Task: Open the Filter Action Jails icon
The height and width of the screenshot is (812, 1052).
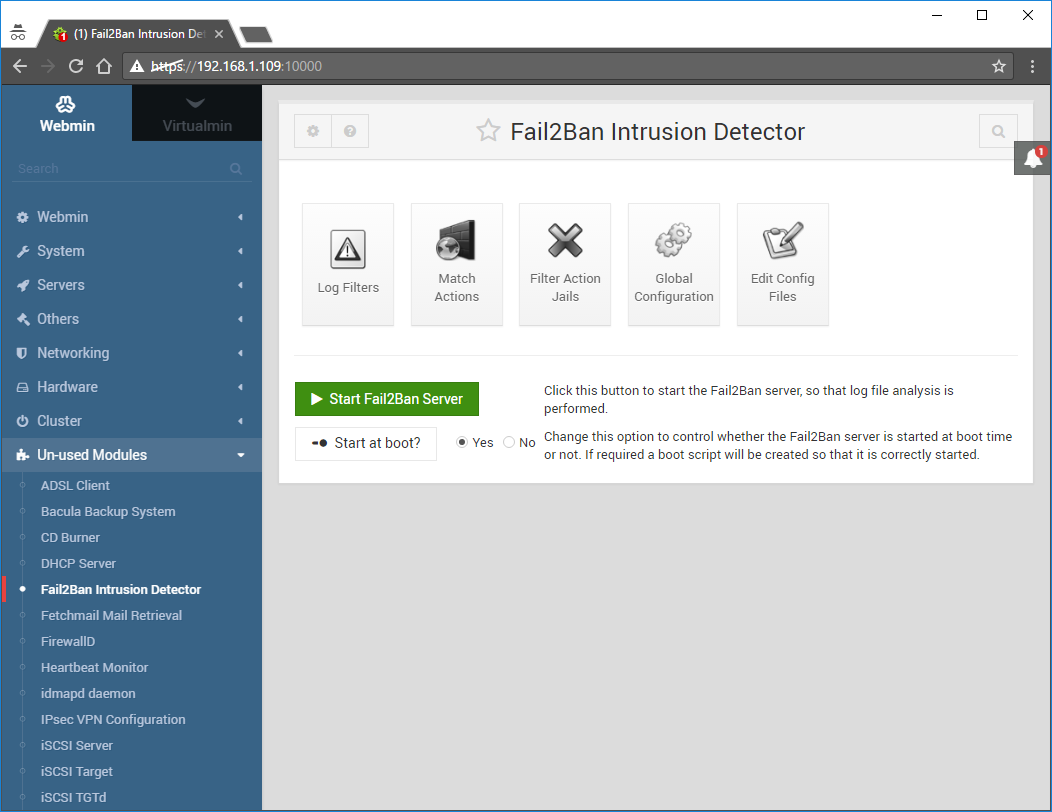Action: 565,264
